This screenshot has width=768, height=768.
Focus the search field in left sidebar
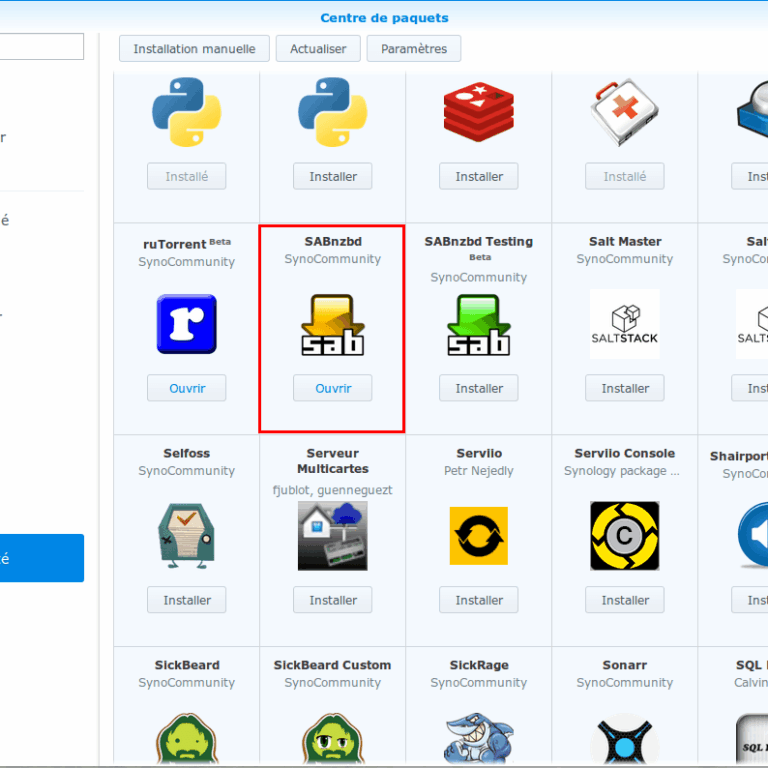click(x=42, y=47)
